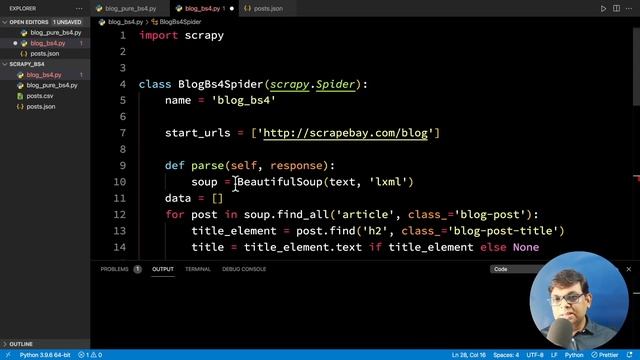This screenshot has height=360, width=640.
Task: Click the webcam presenter thumbnail
Action: point(579,300)
